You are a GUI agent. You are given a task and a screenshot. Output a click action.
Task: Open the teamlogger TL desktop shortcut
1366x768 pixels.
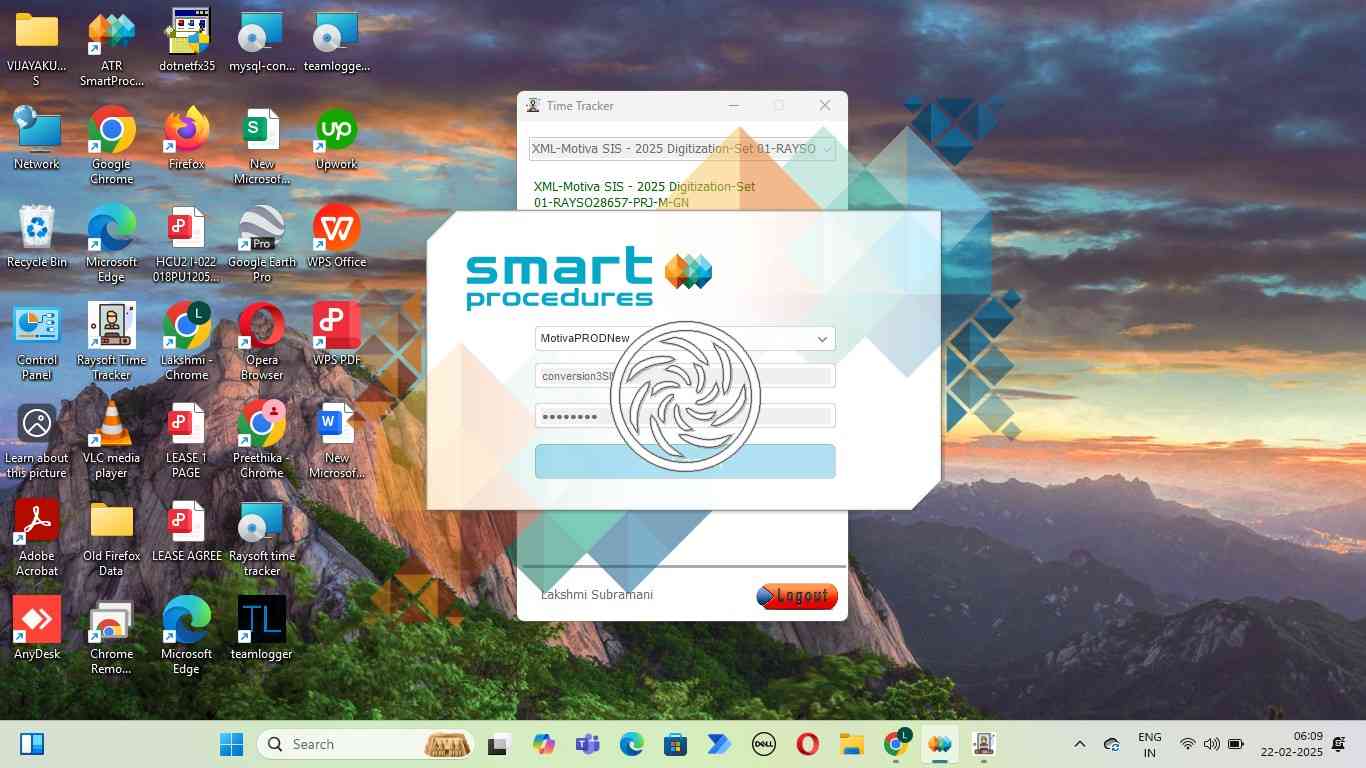click(x=262, y=629)
